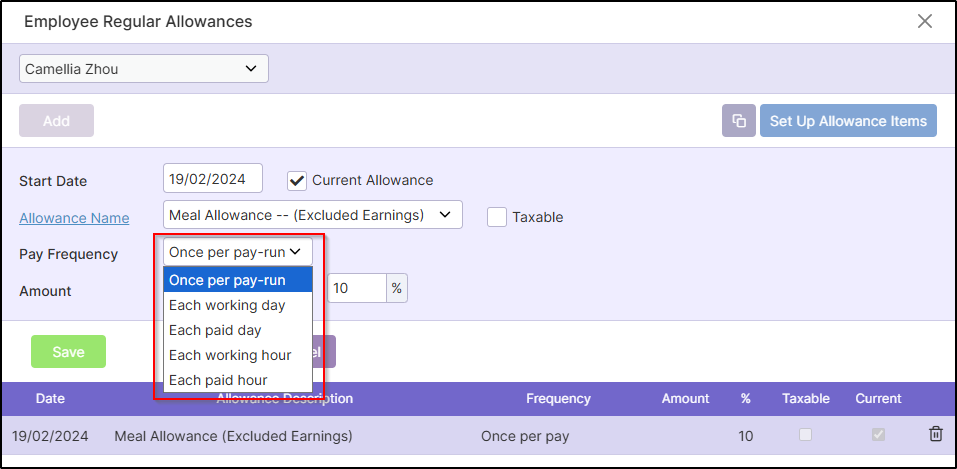
Task: Follow the Allowance Name link
Action: pos(74,217)
